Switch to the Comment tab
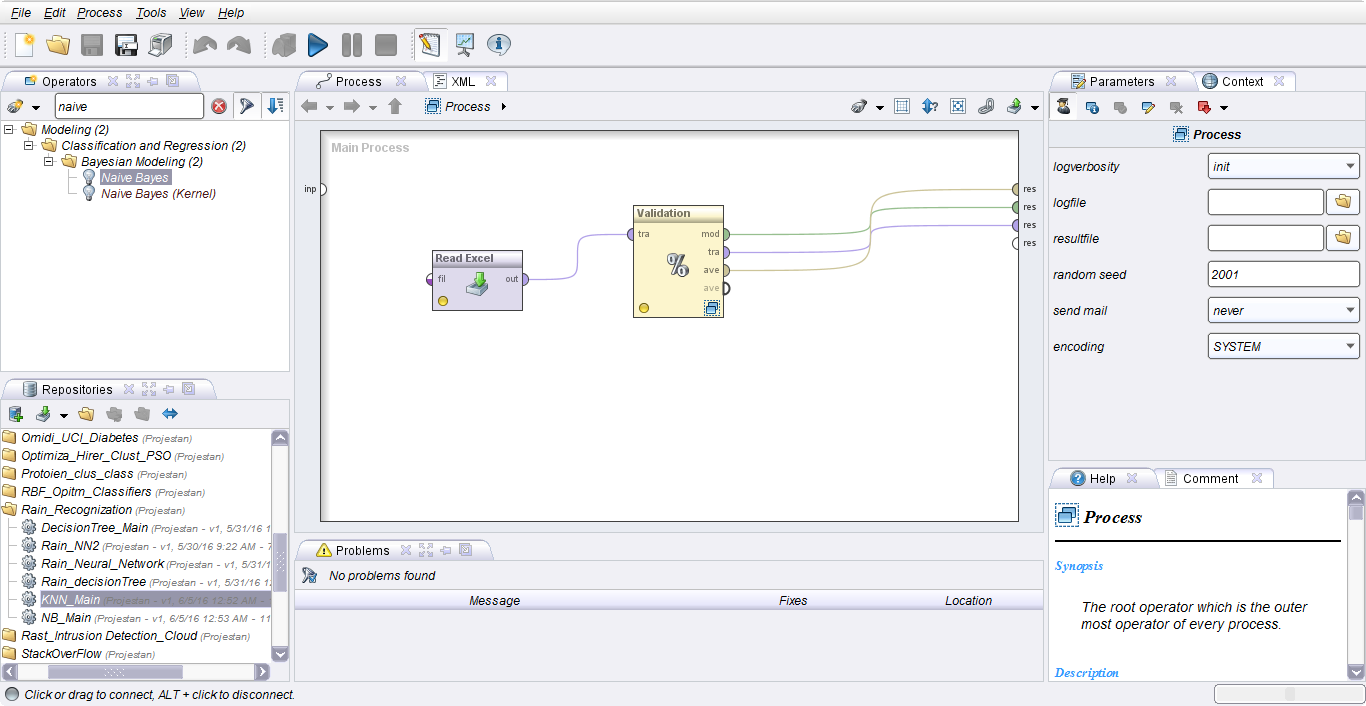This screenshot has width=1366, height=706. [x=1211, y=479]
